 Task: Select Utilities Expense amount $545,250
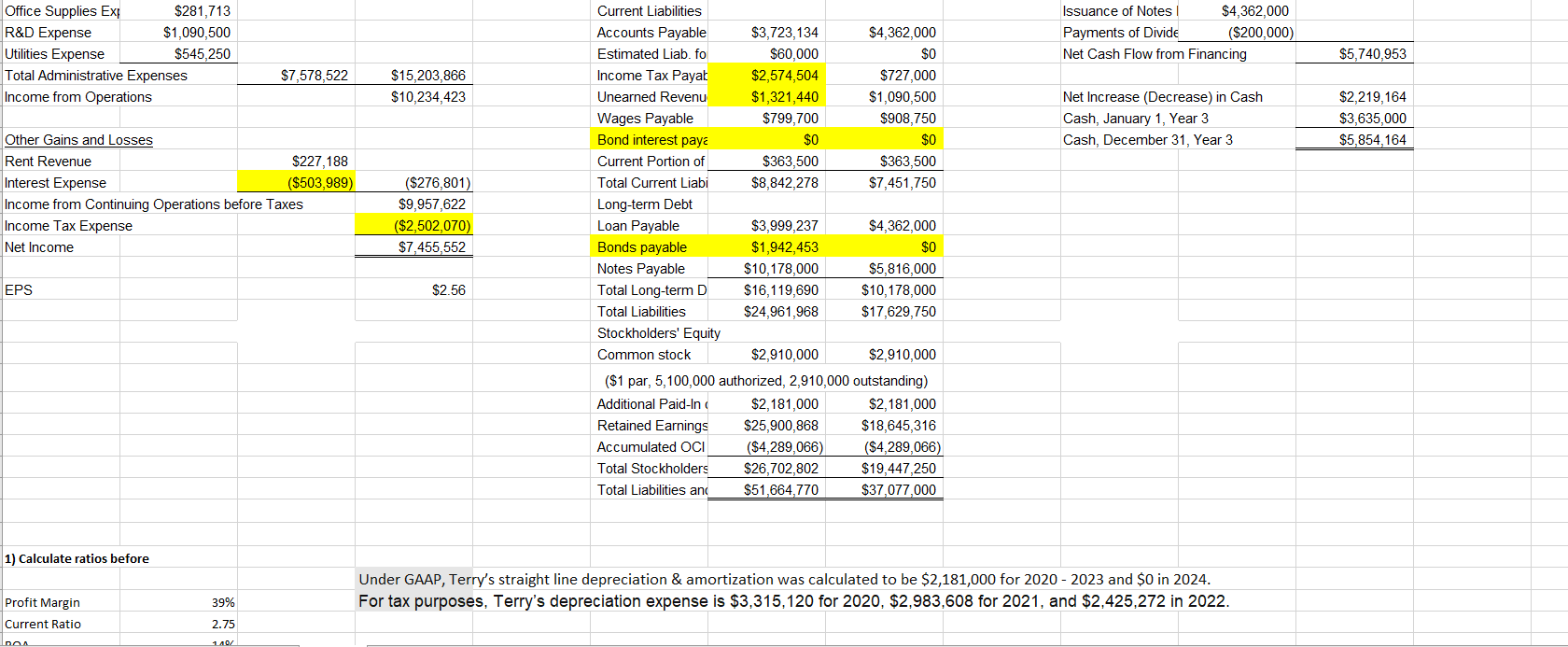pyautogui.click(x=203, y=54)
